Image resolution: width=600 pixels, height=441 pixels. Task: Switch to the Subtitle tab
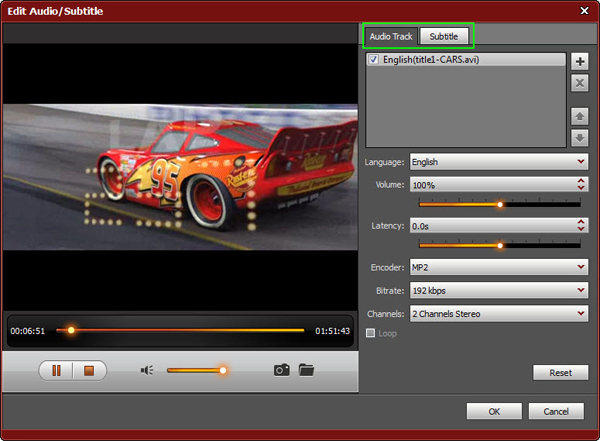click(x=444, y=37)
